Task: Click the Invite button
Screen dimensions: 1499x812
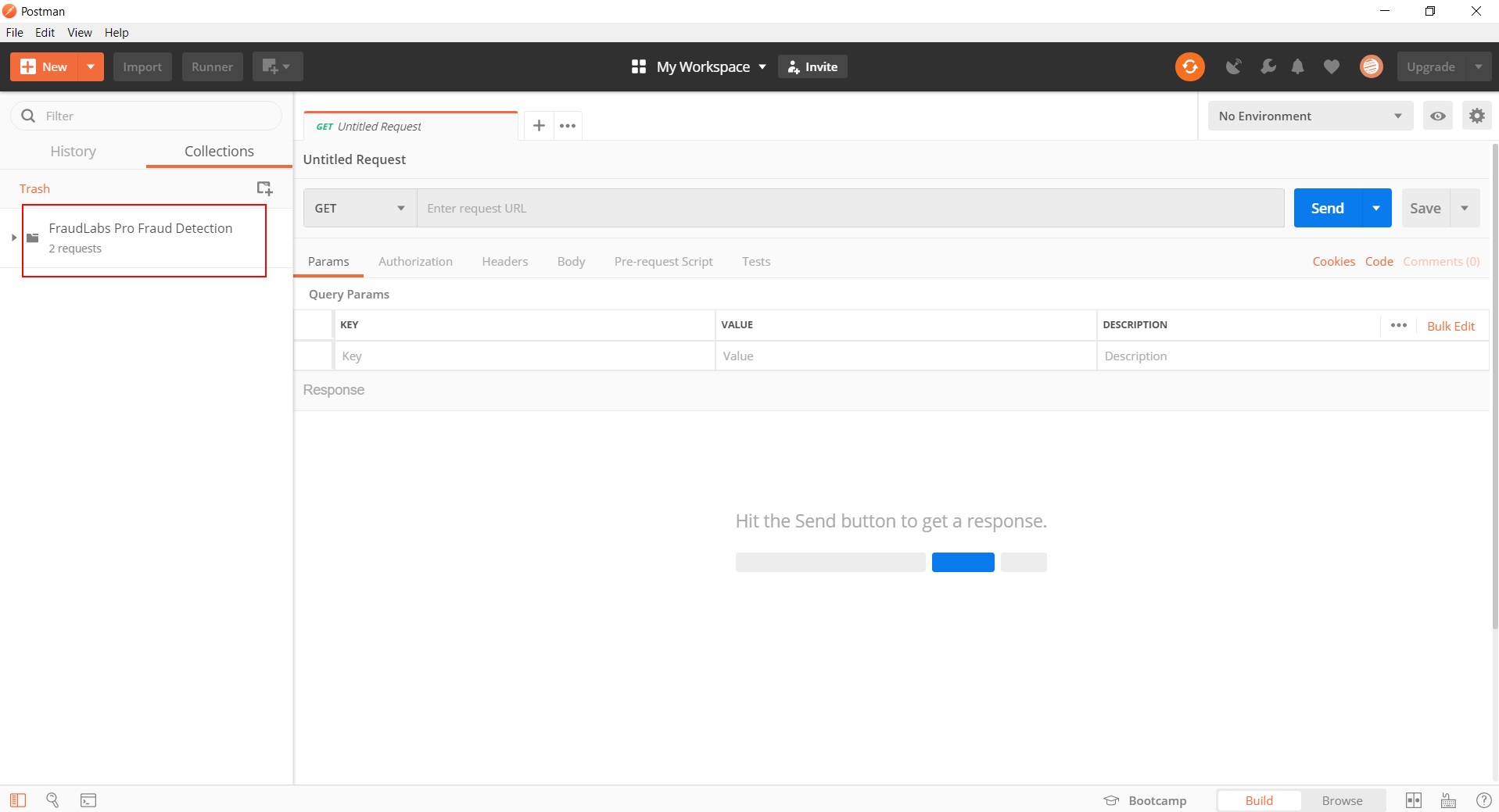Action: pyautogui.click(x=812, y=66)
